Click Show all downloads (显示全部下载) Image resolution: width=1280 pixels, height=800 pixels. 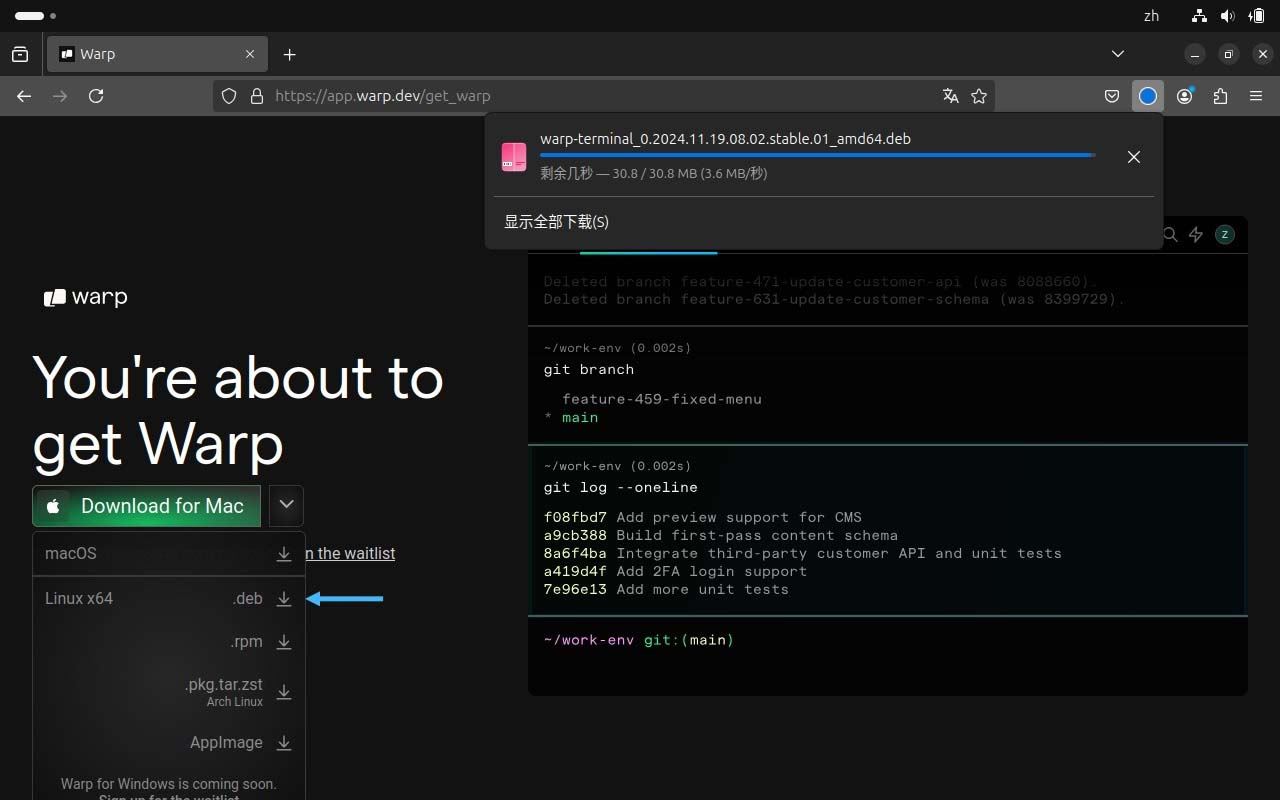(x=556, y=222)
